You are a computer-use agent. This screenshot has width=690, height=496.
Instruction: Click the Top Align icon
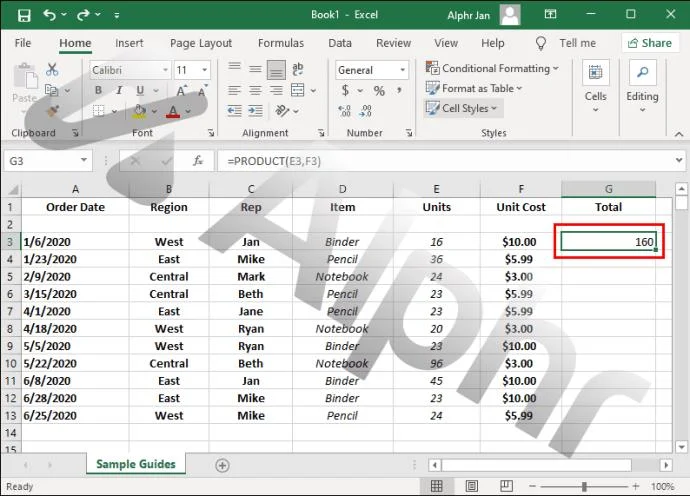pos(234,67)
